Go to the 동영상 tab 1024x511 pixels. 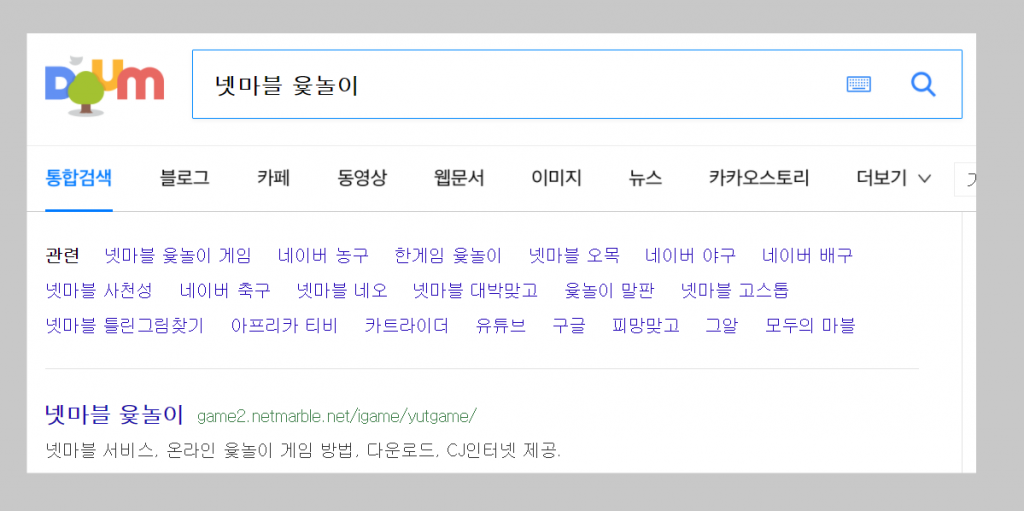point(362,178)
